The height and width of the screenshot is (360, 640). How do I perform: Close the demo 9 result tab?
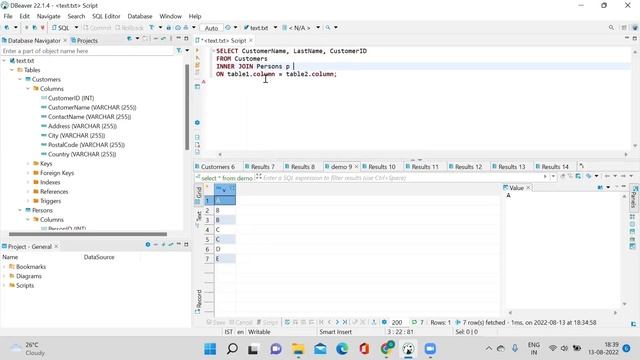coord(356,167)
